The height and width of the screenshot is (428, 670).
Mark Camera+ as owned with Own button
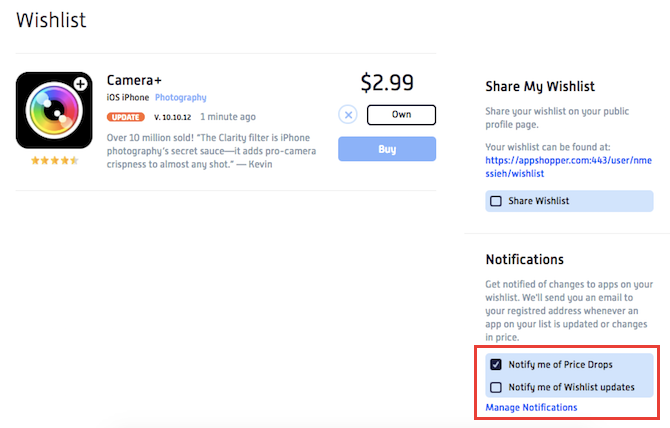401,114
